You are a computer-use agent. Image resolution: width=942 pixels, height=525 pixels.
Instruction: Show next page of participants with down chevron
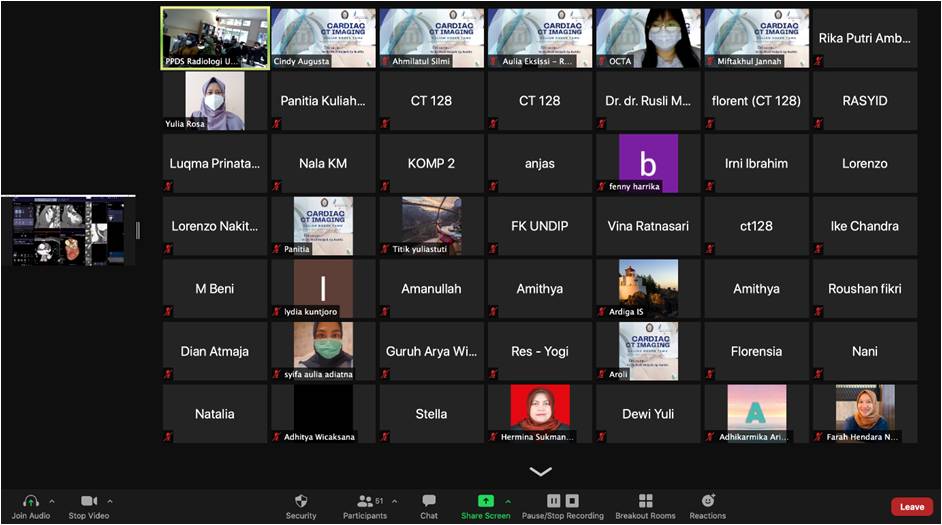click(540, 471)
